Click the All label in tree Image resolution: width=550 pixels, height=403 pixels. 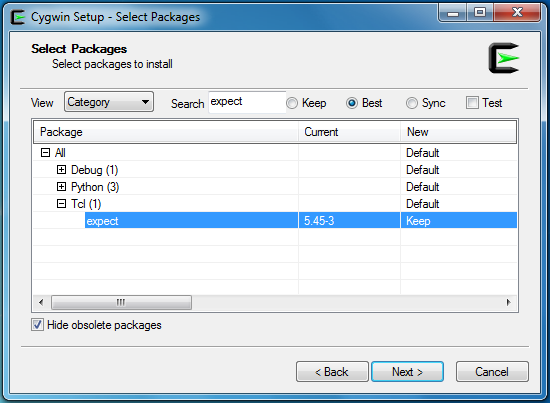point(60,153)
